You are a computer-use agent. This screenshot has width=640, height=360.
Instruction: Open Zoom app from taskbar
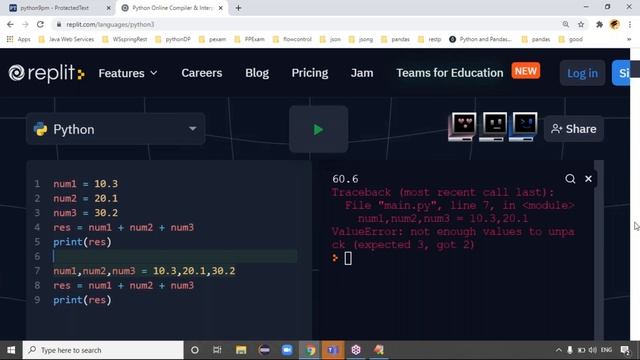point(287,350)
